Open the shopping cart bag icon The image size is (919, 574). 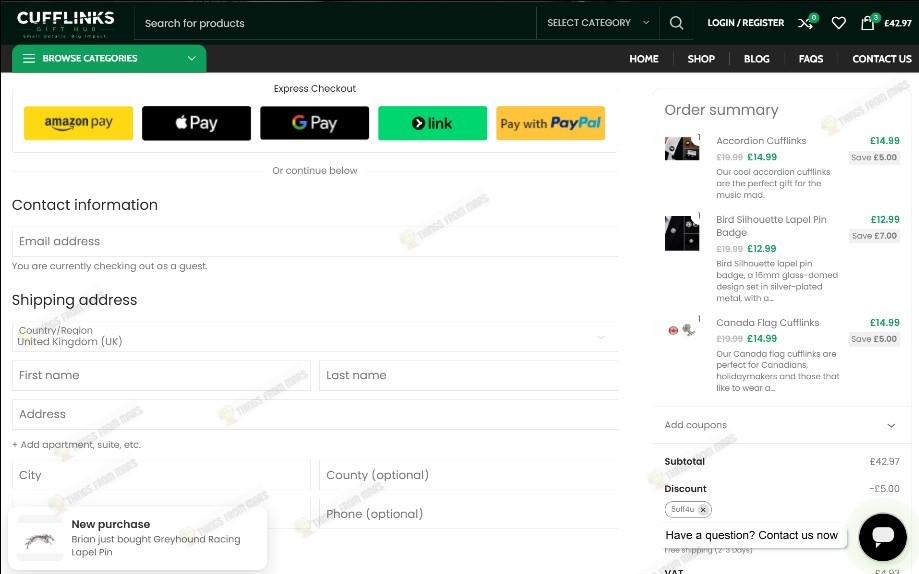pos(867,23)
